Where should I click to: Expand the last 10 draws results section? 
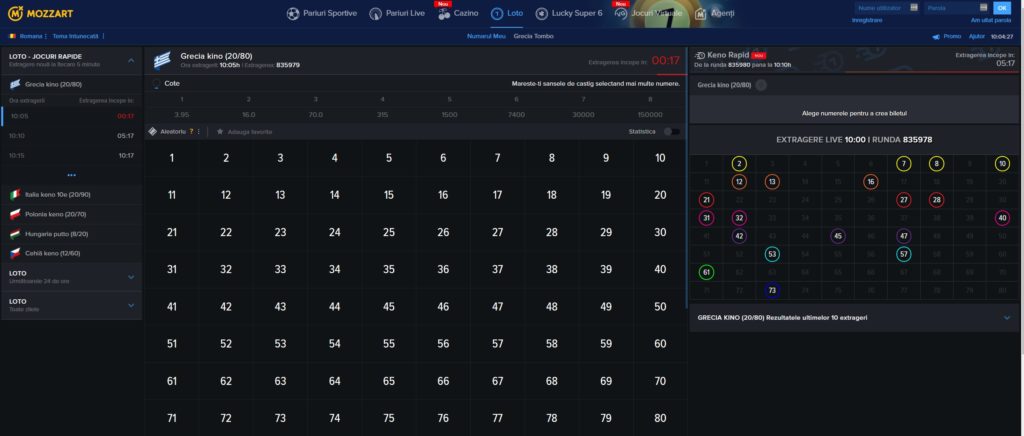pyautogui.click(x=1007, y=318)
